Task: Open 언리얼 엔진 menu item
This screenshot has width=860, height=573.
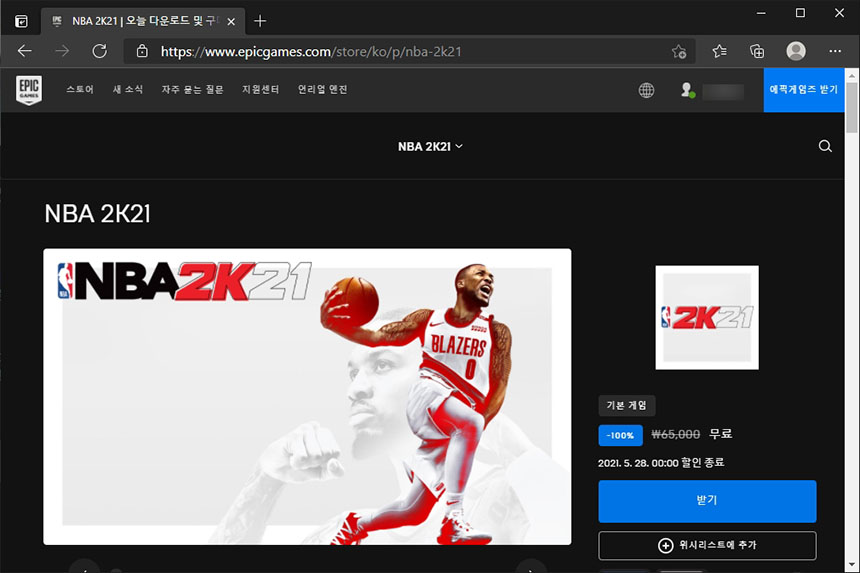Action: [x=322, y=89]
